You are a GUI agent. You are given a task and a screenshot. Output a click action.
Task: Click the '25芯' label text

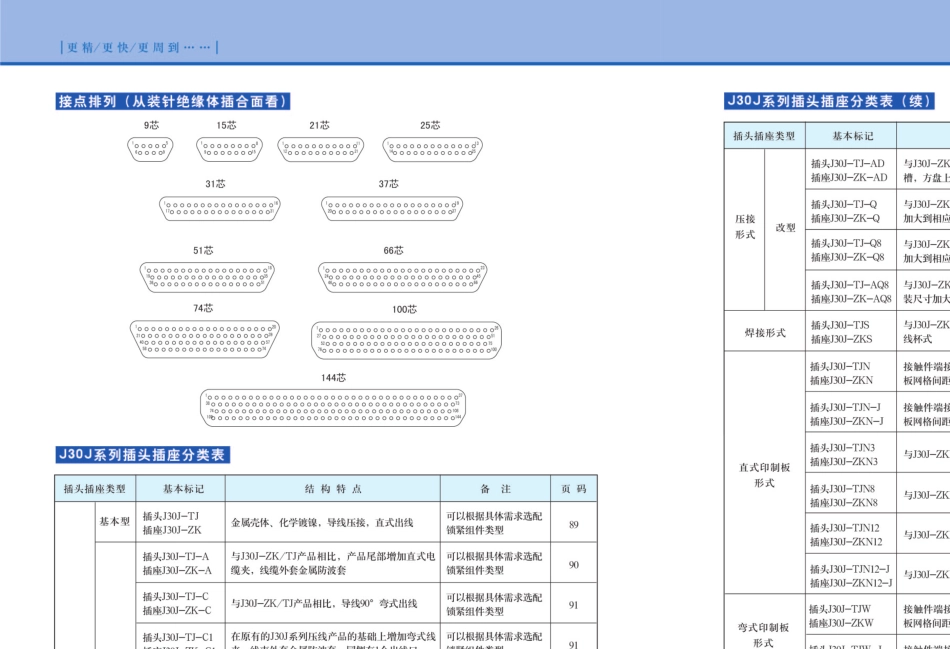[430, 125]
